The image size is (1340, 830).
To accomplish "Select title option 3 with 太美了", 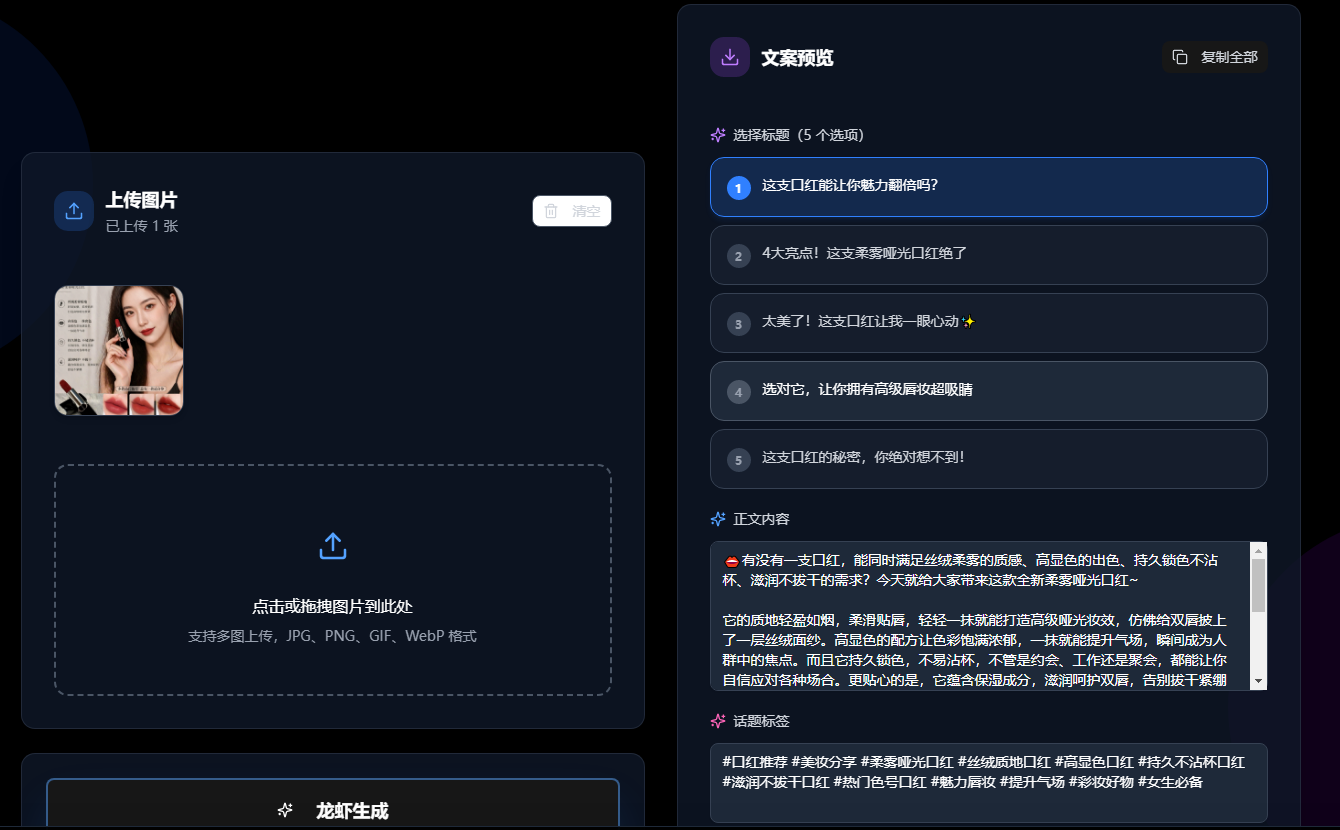I will [988, 323].
